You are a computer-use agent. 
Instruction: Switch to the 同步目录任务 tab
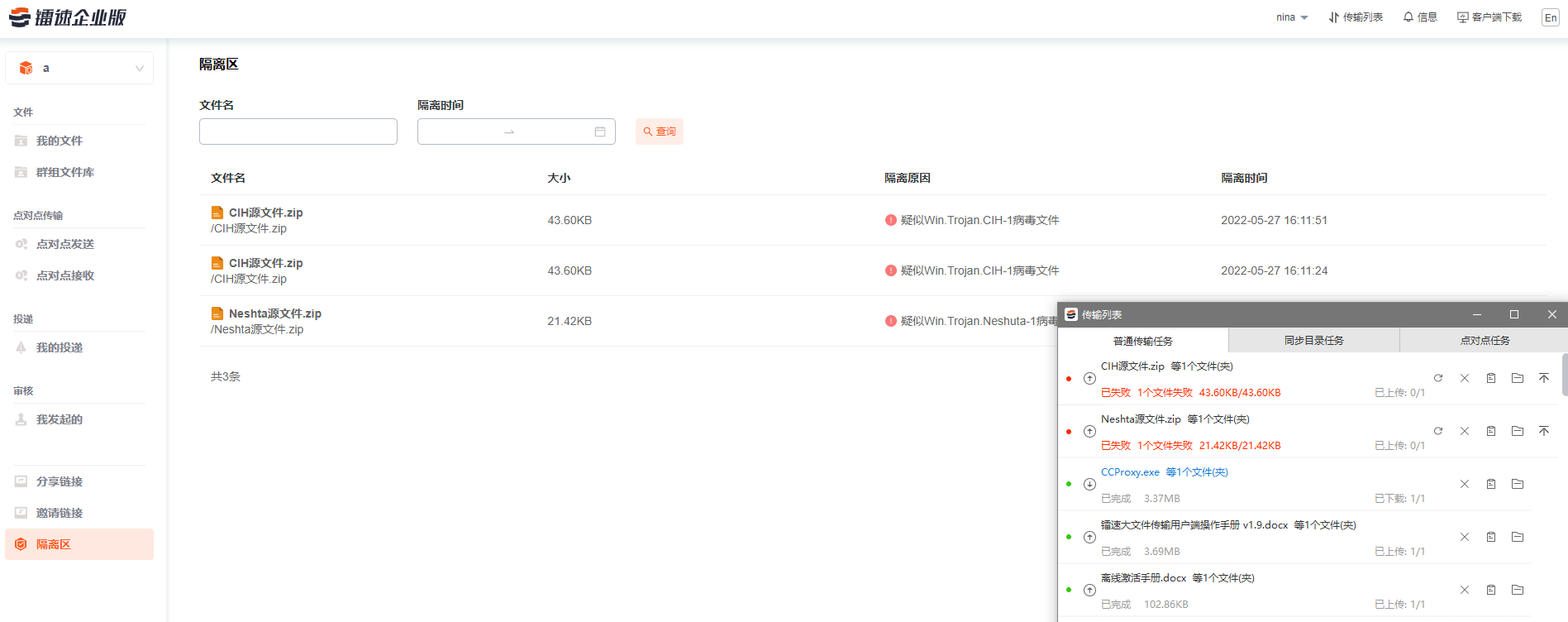pyautogui.click(x=1313, y=341)
